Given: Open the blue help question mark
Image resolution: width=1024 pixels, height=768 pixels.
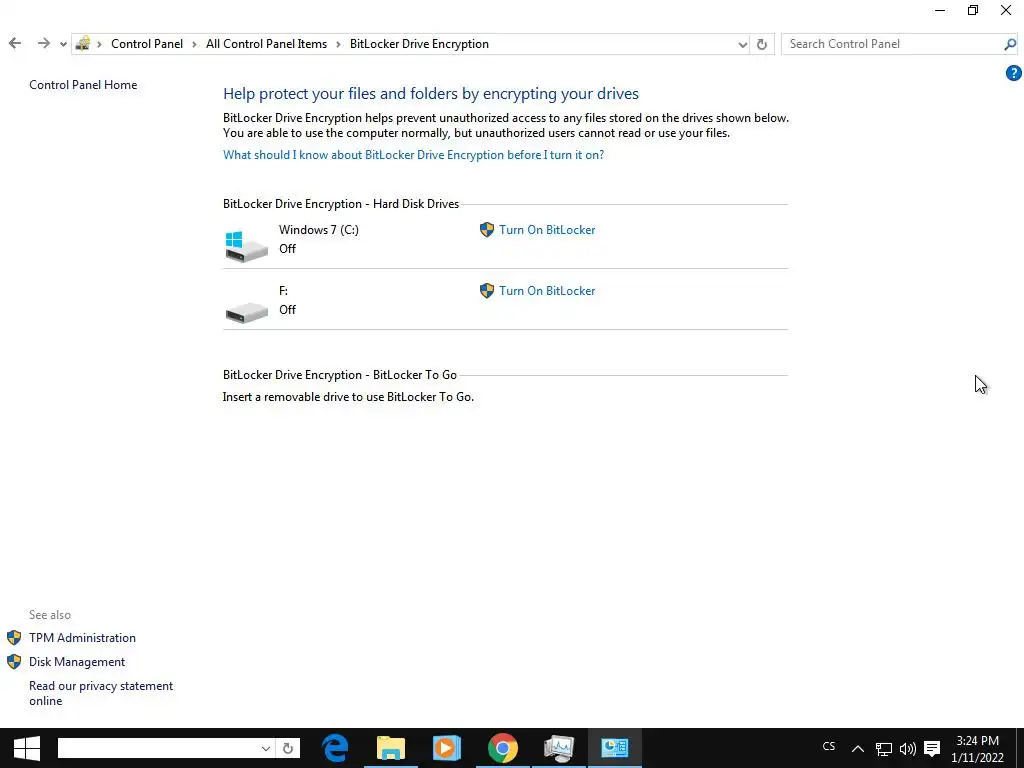Looking at the screenshot, I should 1013,73.
